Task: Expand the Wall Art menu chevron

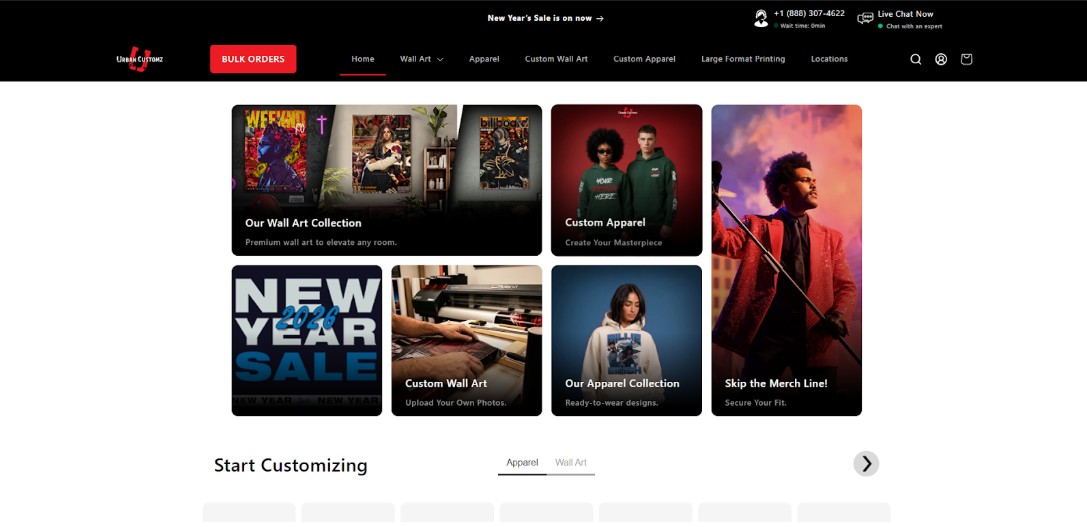Action: click(x=440, y=60)
